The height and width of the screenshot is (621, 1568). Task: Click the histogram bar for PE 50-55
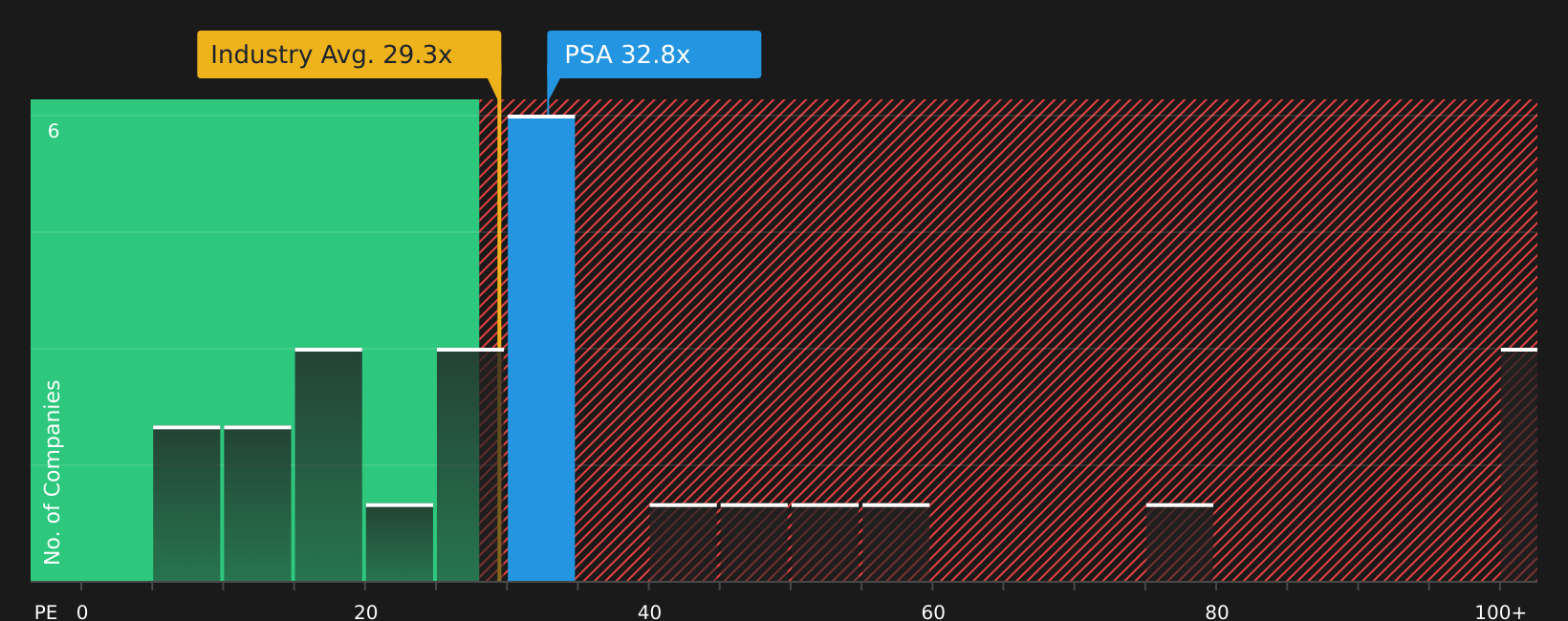(x=825, y=543)
